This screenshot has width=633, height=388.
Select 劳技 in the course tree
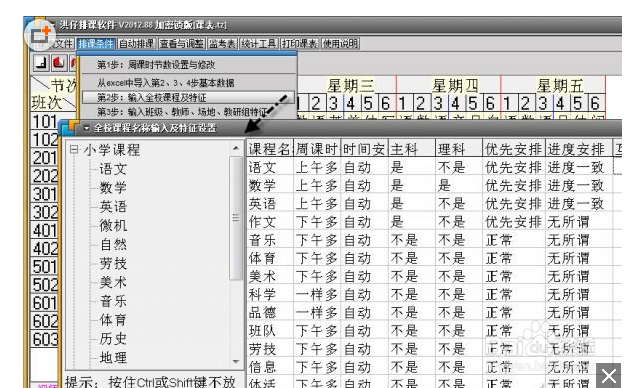(113, 263)
